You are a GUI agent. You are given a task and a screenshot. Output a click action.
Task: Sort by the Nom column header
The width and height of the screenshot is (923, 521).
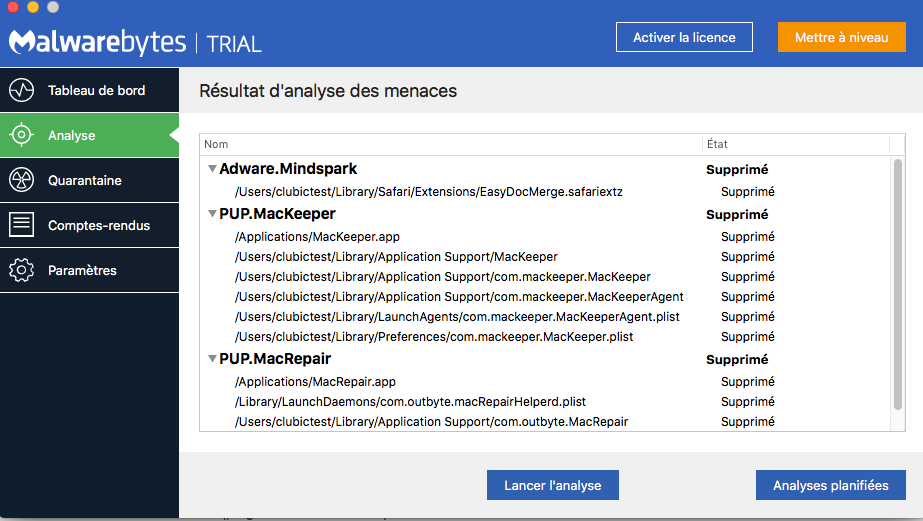(451, 144)
